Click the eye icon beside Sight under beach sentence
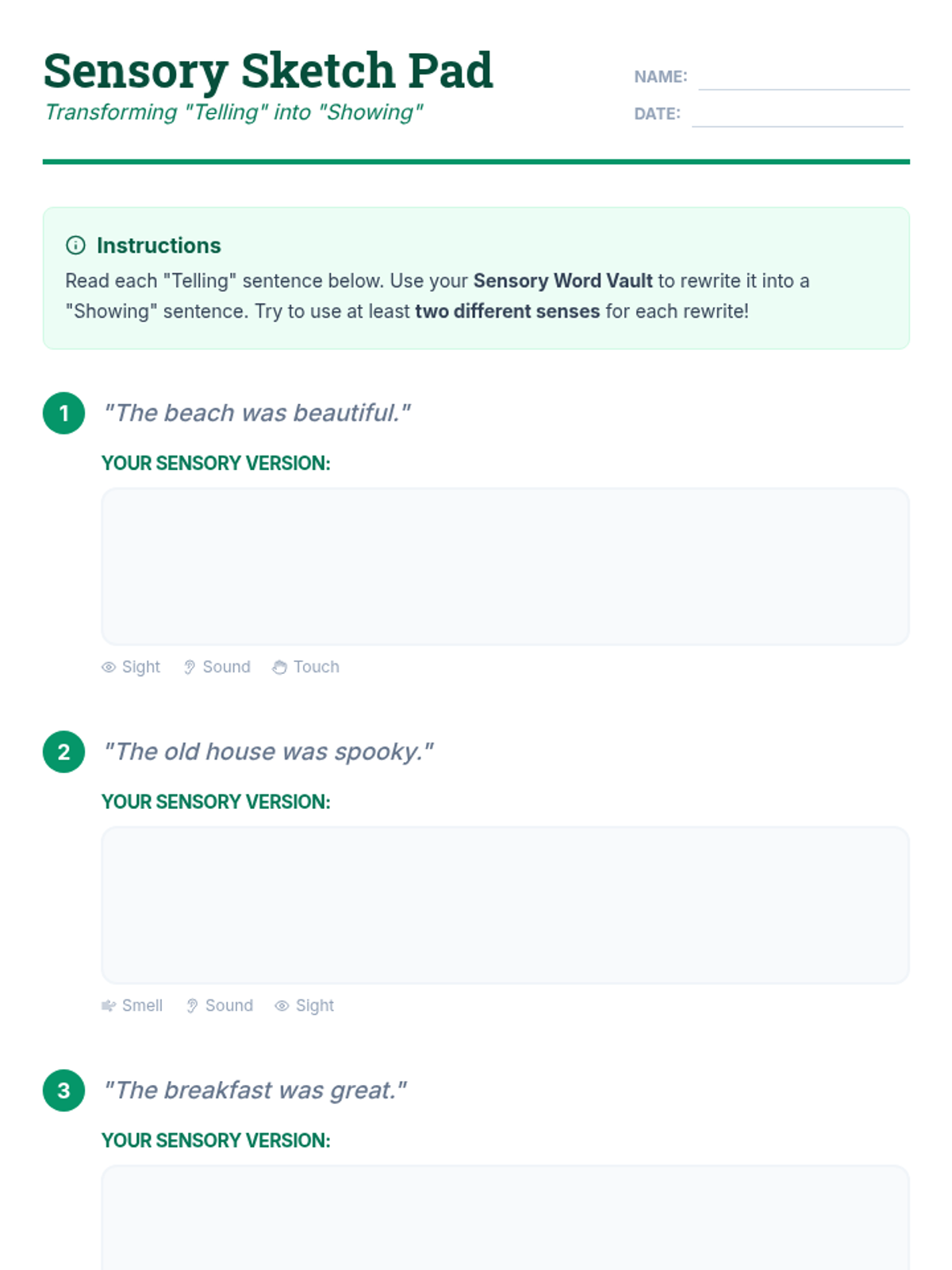 (109, 668)
